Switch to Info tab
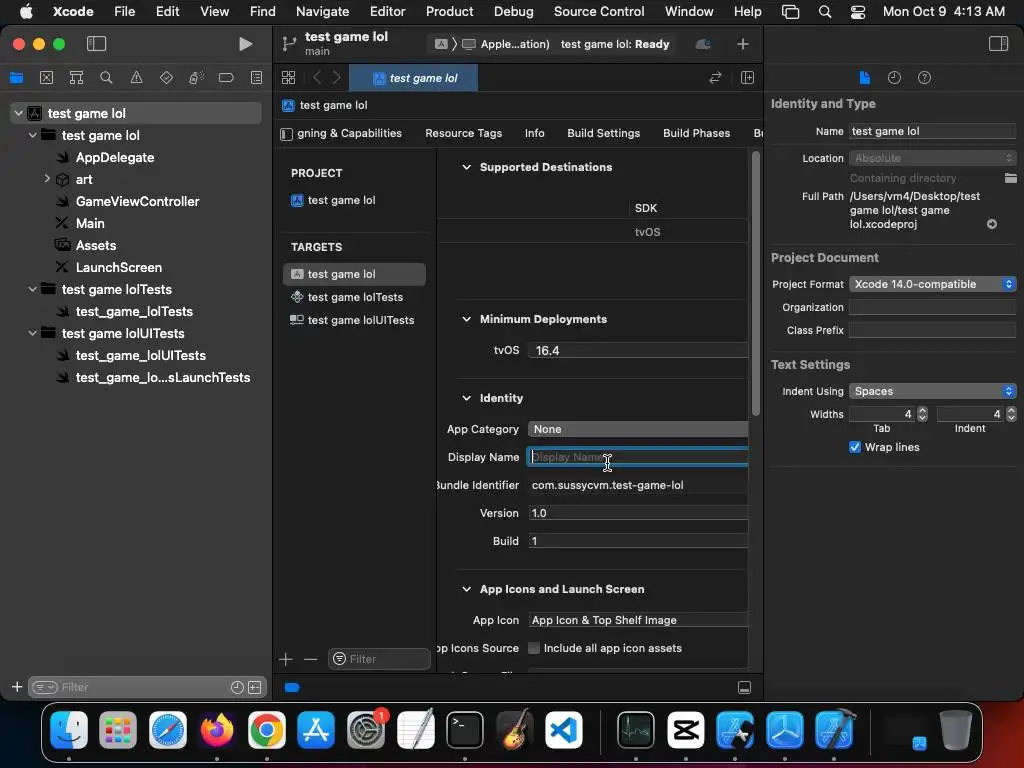This screenshot has width=1024, height=768. click(x=534, y=133)
